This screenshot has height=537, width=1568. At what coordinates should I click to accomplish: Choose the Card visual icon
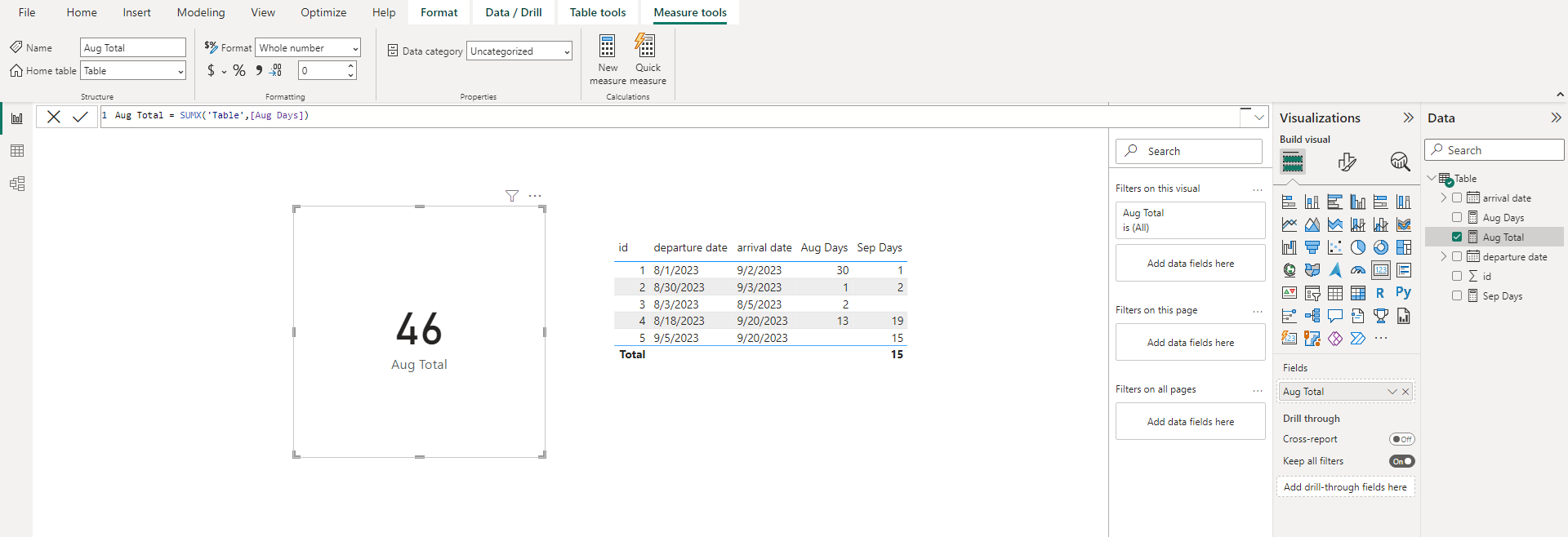[1381, 270]
